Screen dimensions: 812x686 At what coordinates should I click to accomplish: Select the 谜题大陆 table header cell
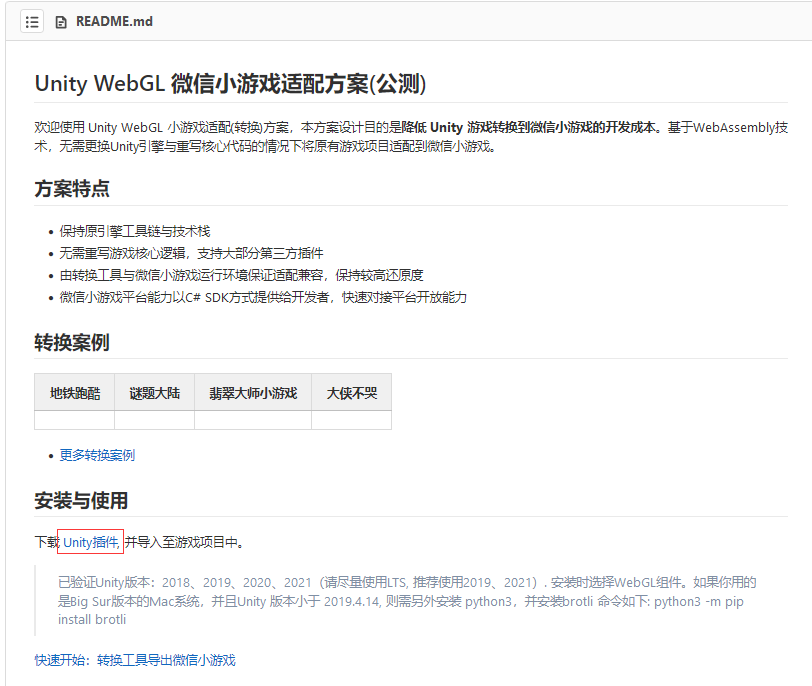pyautogui.click(x=154, y=393)
